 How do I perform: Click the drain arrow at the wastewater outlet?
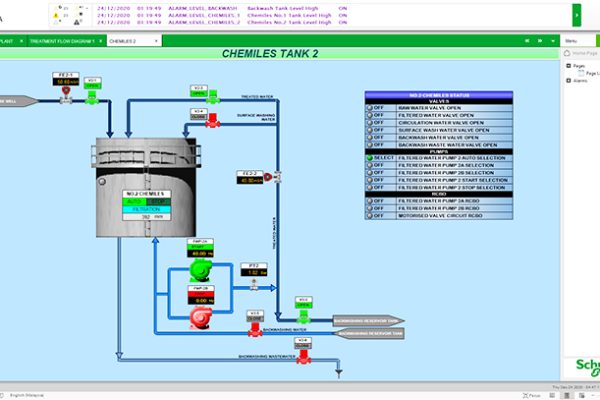[x=339, y=372]
